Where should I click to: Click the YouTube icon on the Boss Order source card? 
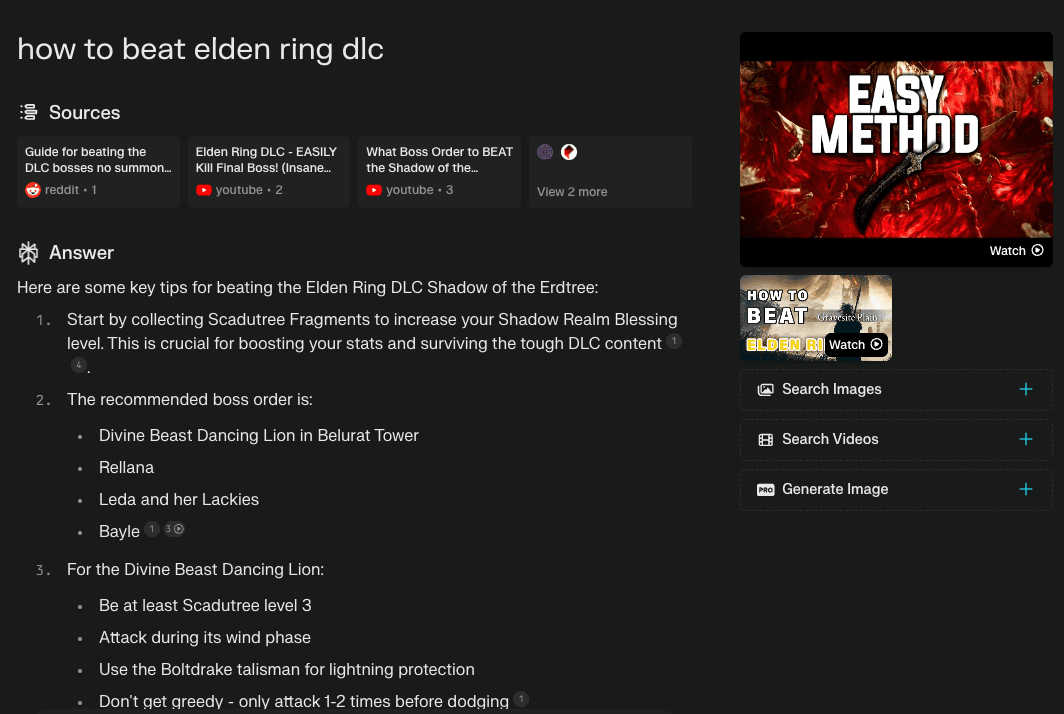[372, 190]
